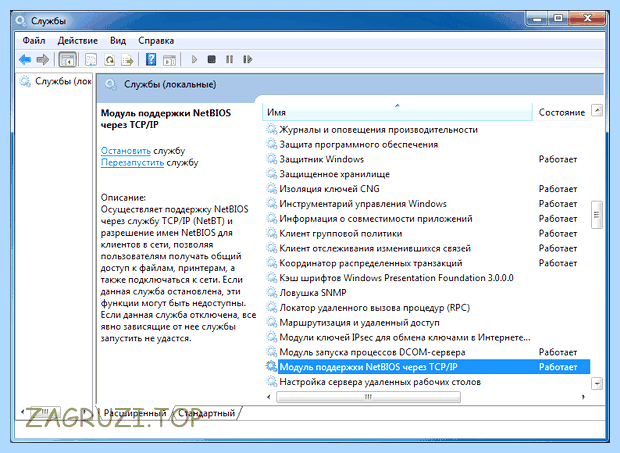Viewport: 620px width, 453px height.
Task: Sort by the Имя column header
Action: pyautogui.click(x=397, y=112)
